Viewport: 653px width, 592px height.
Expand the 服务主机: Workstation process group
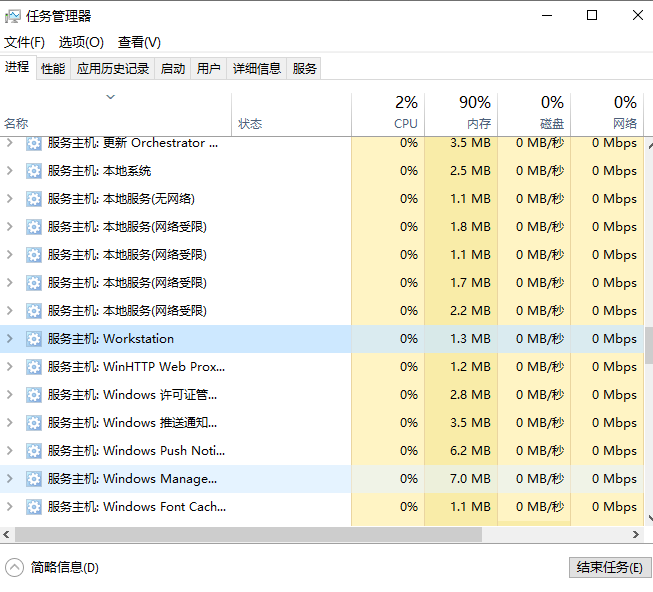[x=10, y=339]
